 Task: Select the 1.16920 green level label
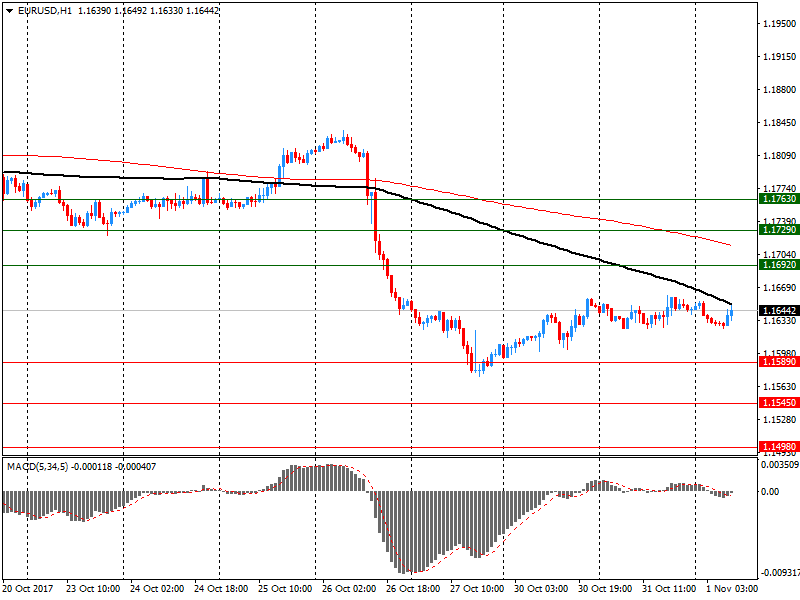click(779, 265)
